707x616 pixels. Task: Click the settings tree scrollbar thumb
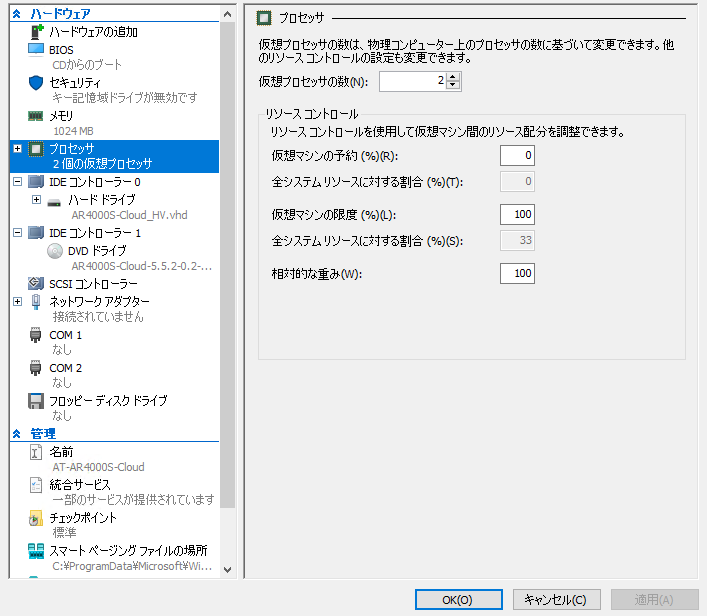click(x=228, y=265)
